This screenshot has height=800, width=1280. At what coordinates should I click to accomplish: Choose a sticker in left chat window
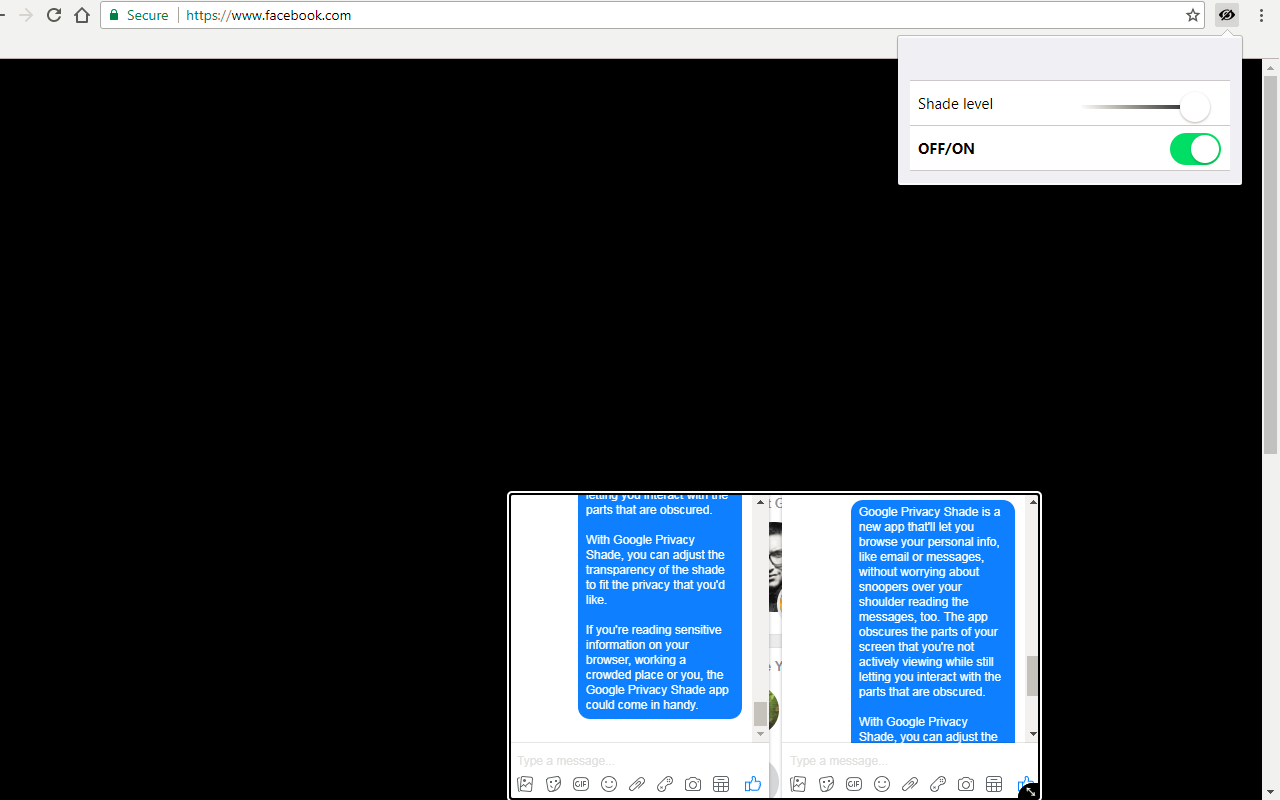(553, 784)
